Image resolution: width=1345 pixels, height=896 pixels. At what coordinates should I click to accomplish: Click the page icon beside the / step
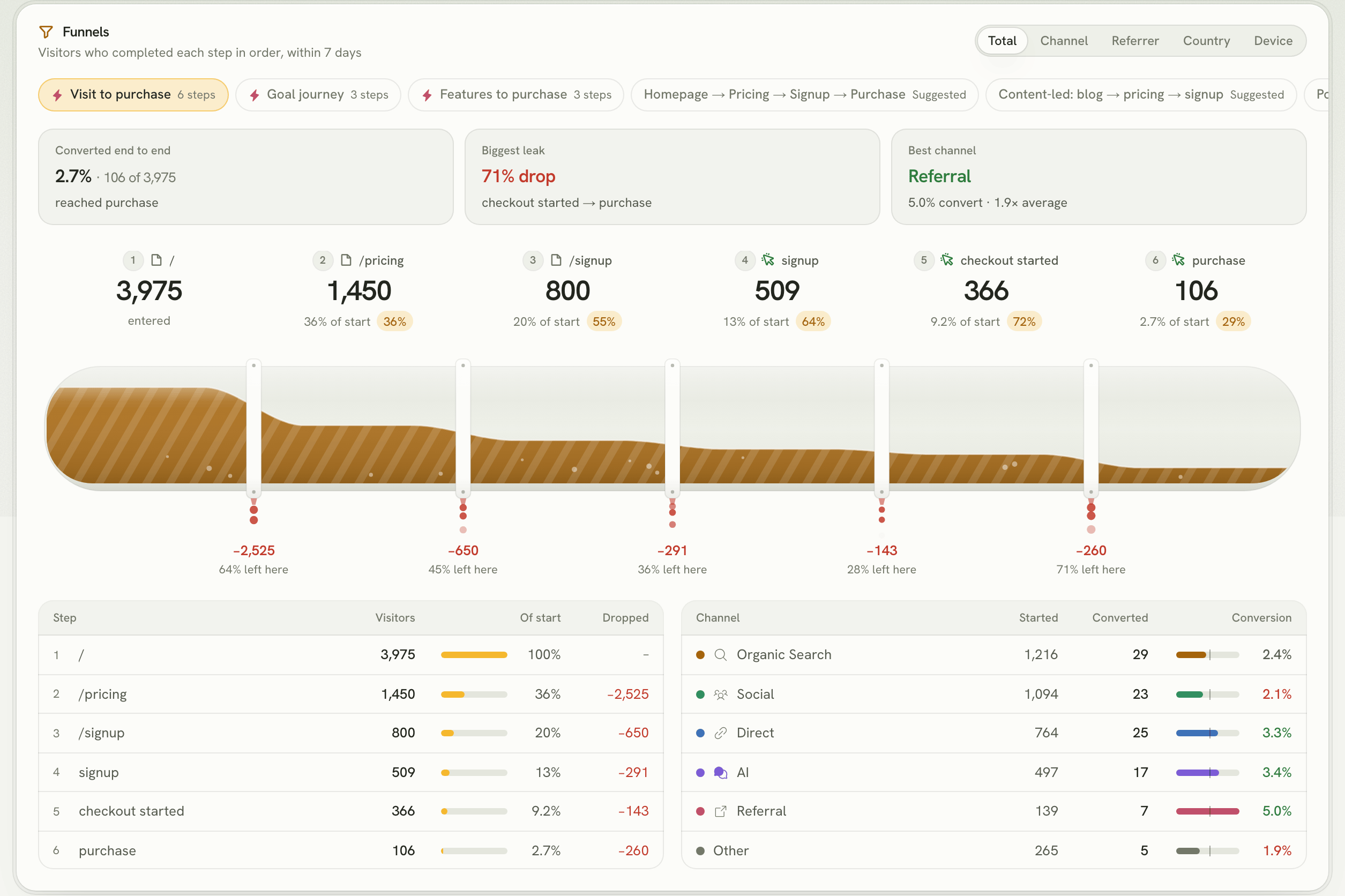[x=156, y=260]
